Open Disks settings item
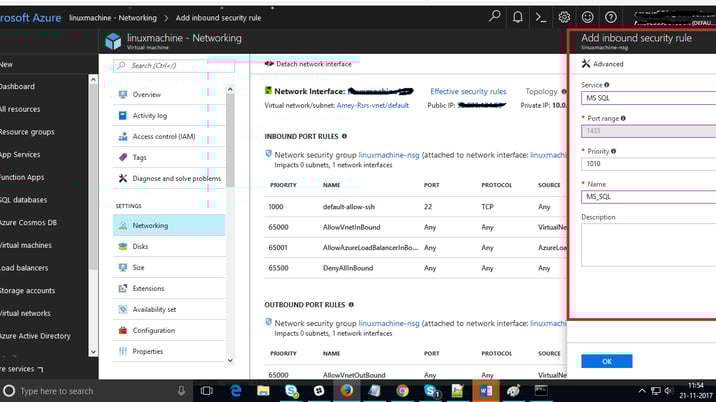This screenshot has width=716, height=402. click(169, 246)
